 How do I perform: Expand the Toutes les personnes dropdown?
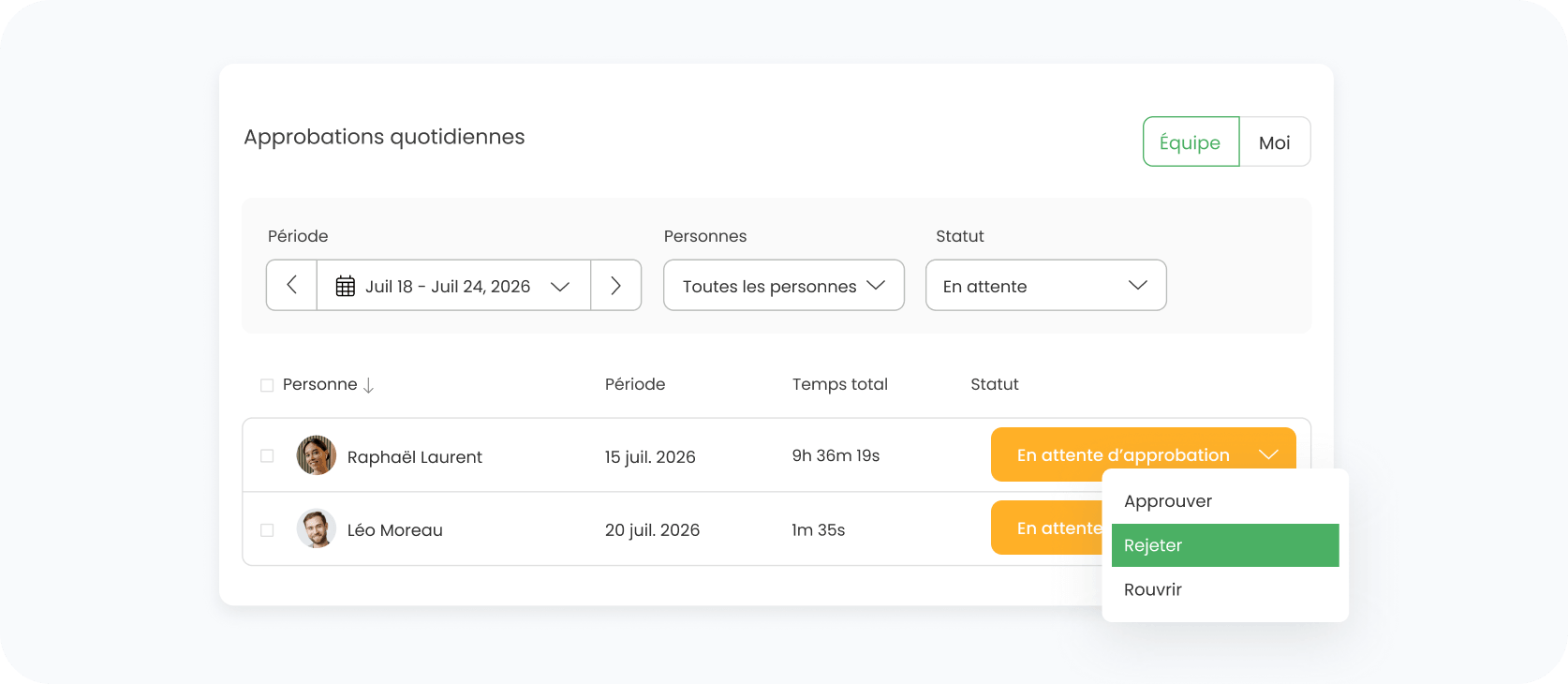coord(783,286)
